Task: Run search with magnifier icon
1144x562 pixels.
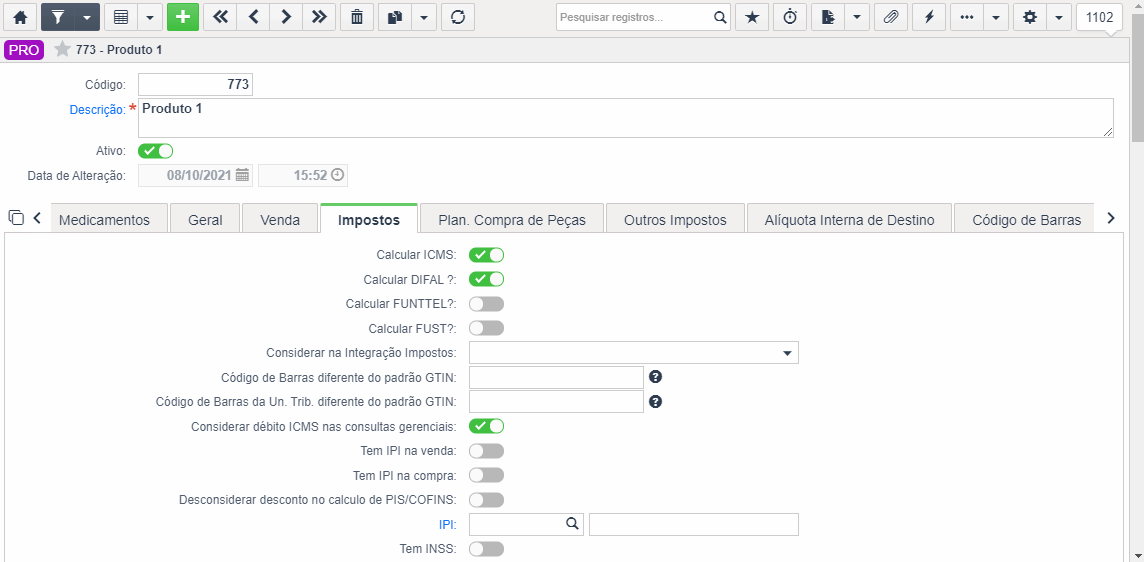Action: (719, 17)
